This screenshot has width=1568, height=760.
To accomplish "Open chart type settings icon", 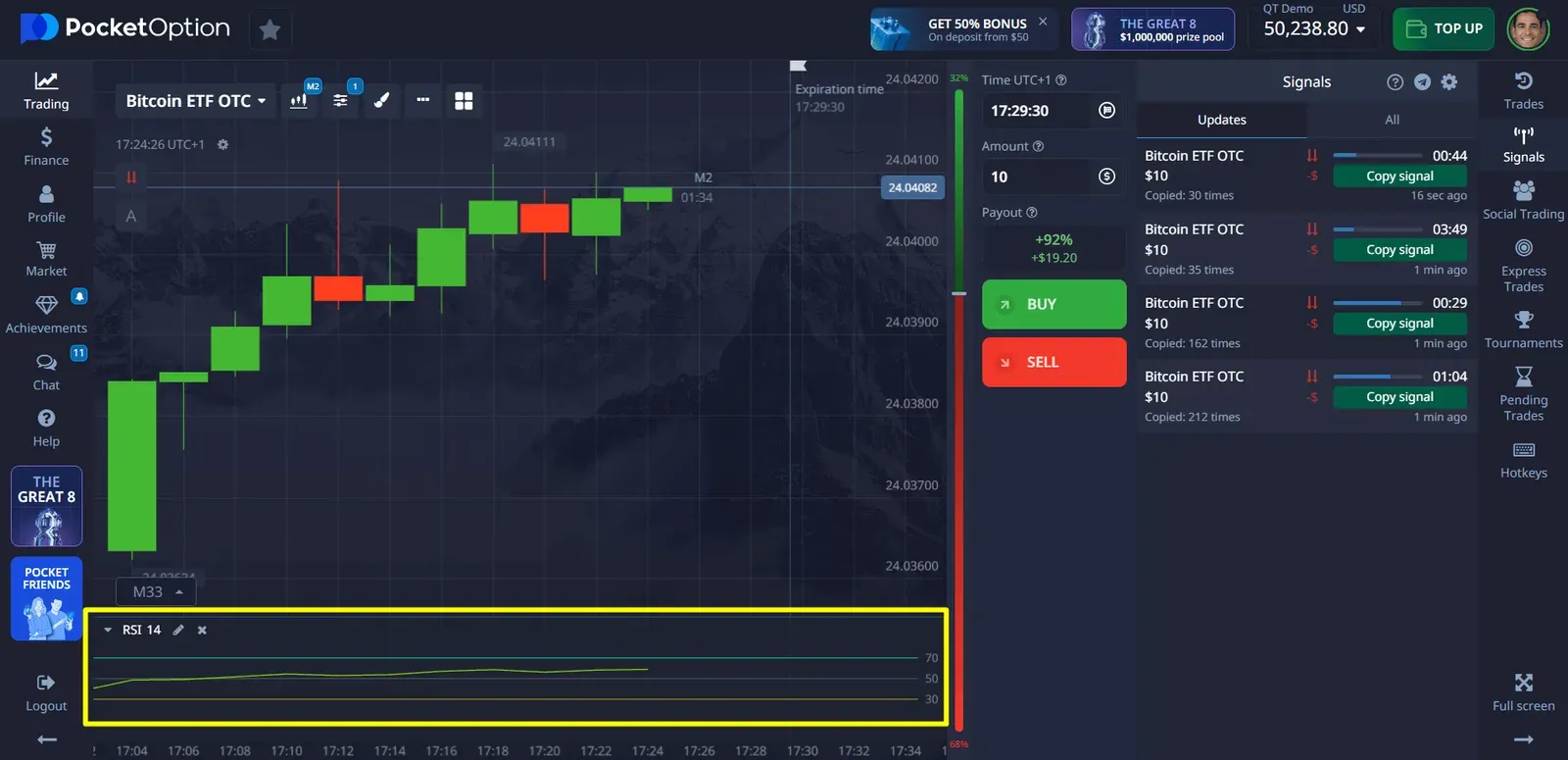I will 299,101.
